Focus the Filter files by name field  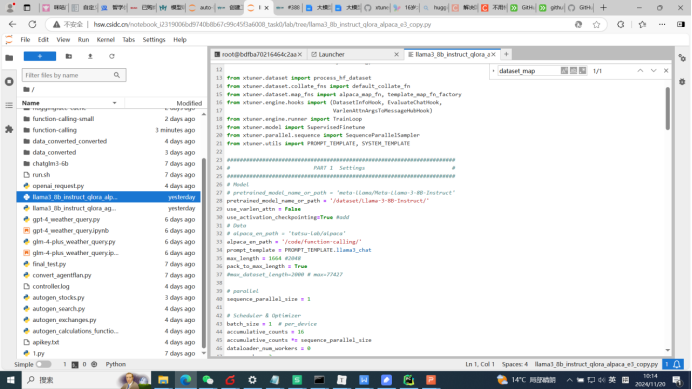pyautogui.click(x=74, y=75)
